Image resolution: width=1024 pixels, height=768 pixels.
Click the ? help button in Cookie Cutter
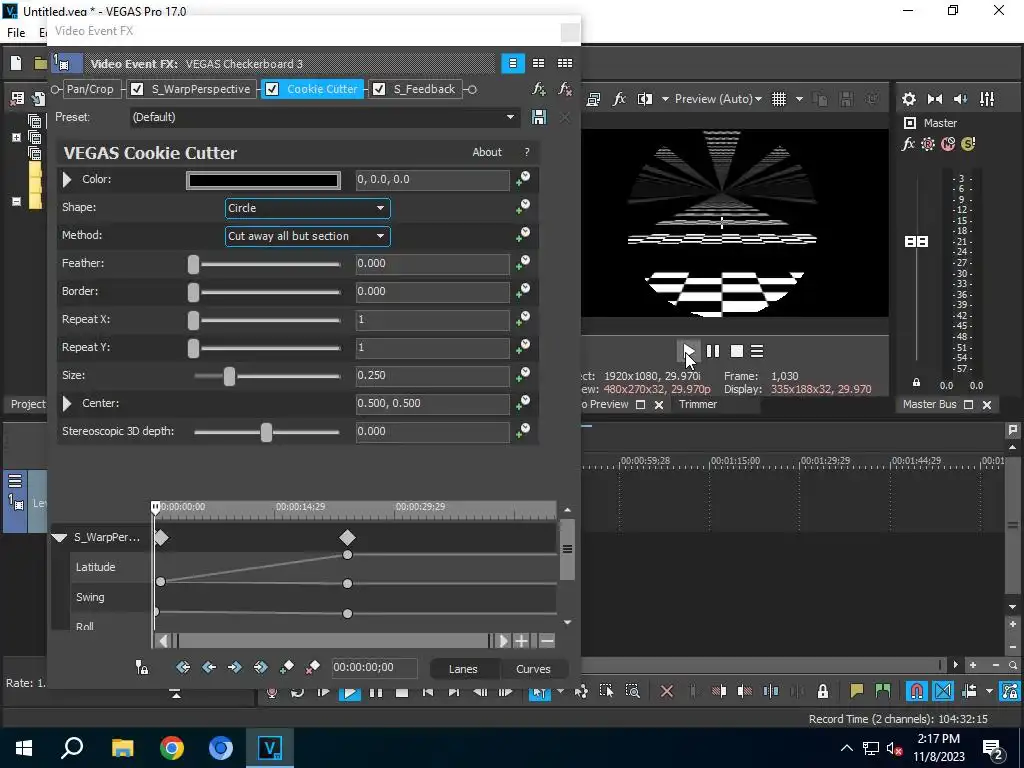527,152
